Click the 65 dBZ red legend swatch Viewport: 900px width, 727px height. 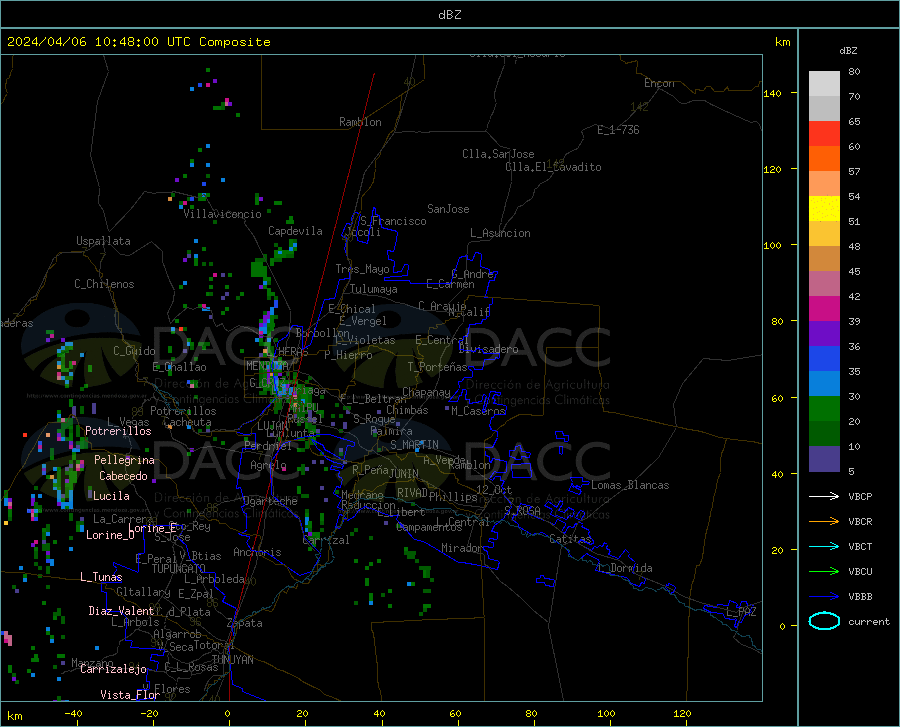click(x=824, y=134)
